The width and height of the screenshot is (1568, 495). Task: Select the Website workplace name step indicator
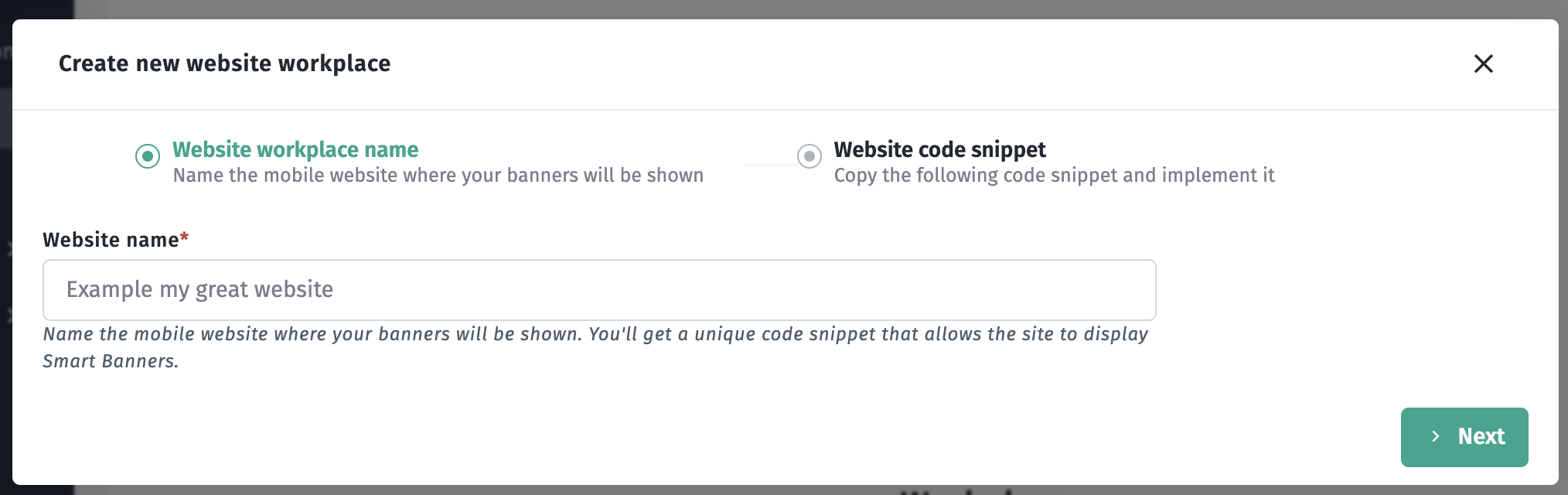[148, 156]
